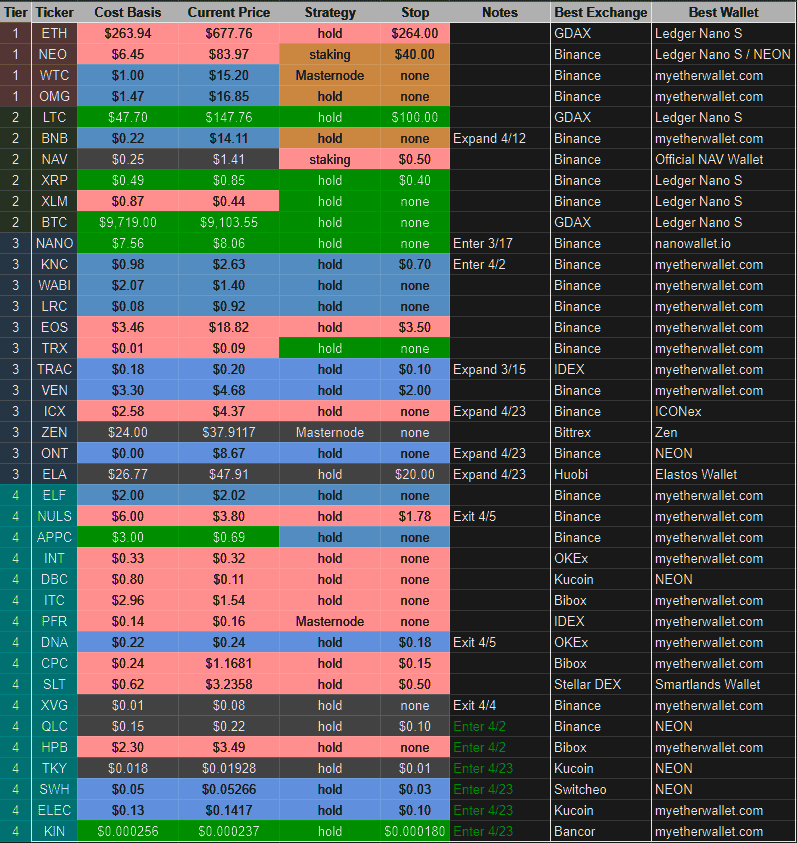This screenshot has width=797, height=843.
Task: Click the ELF ticker cell
Action: tap(54, 495)
